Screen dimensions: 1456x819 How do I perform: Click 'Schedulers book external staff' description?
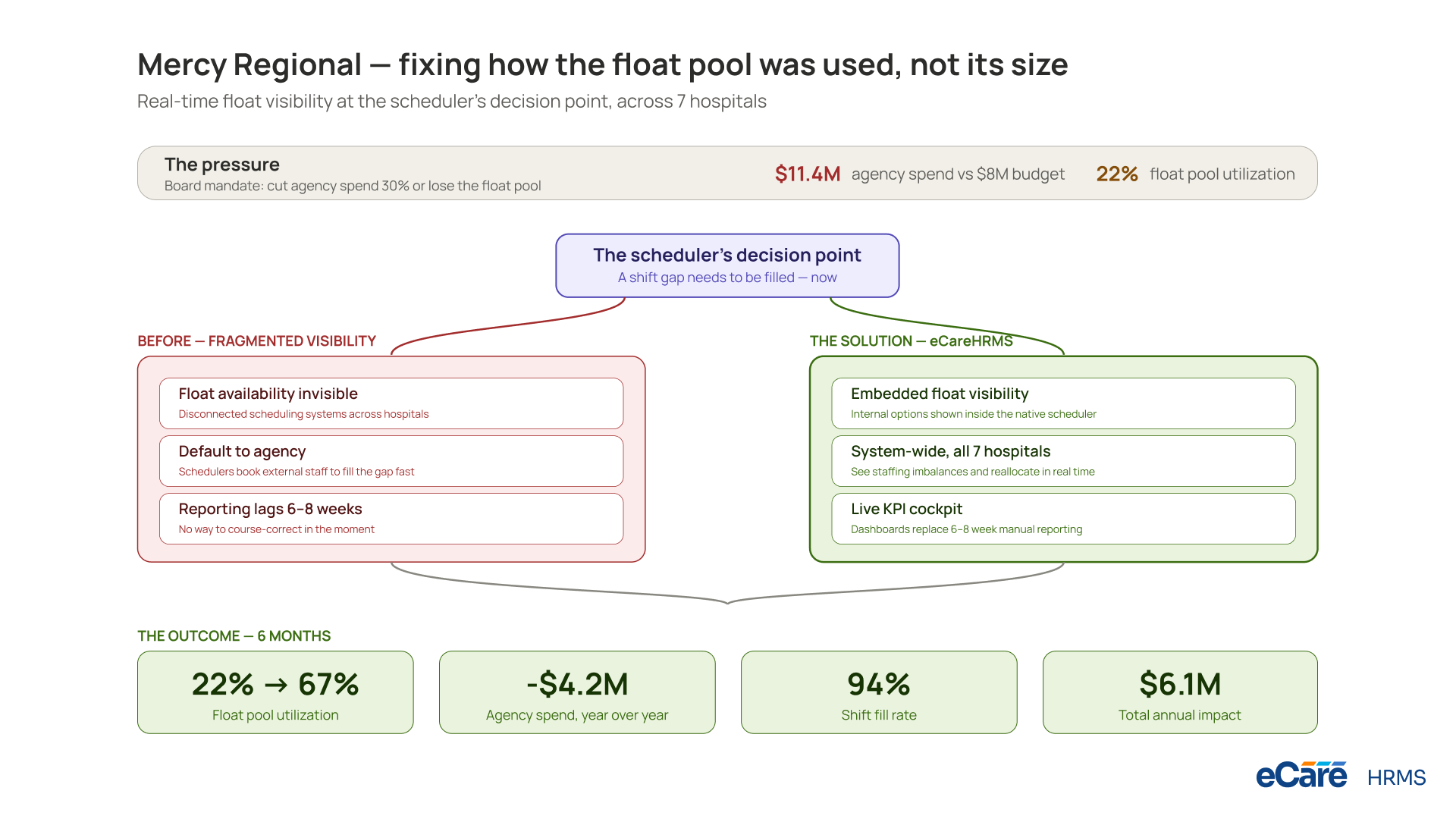point(297,472)
